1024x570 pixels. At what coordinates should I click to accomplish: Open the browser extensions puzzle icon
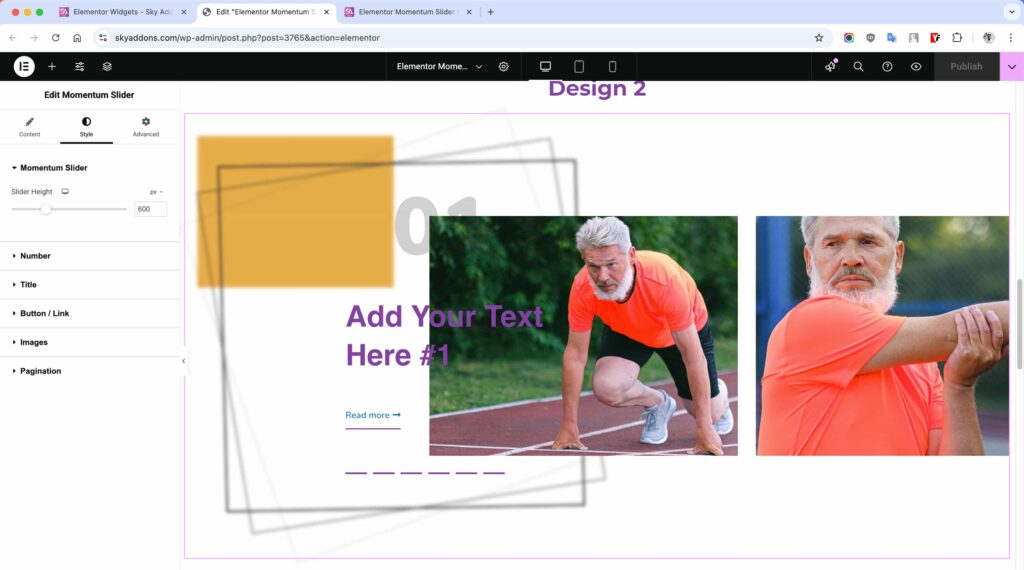[x=957, y=38]
